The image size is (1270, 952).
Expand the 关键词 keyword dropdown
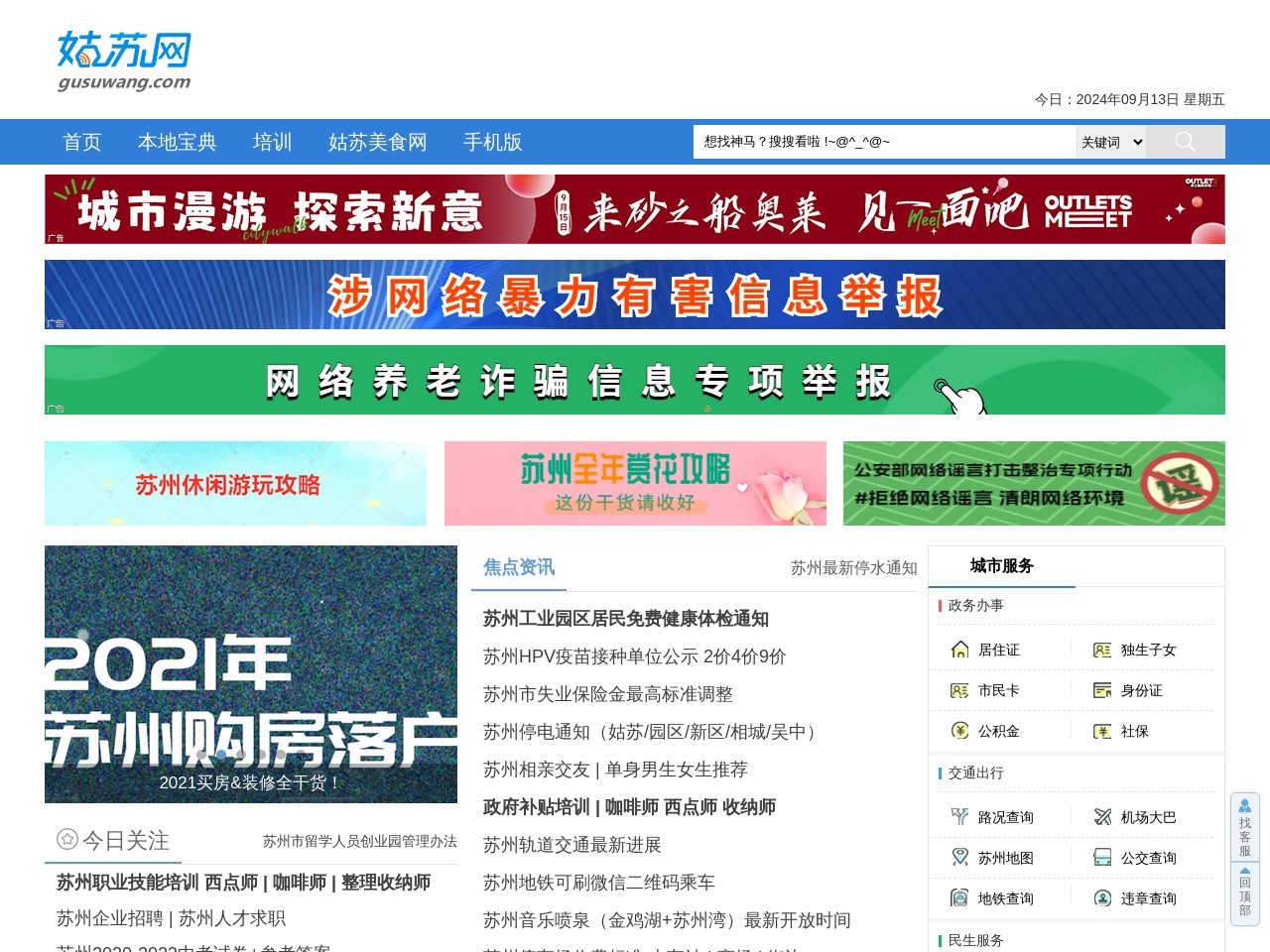point(1110,142)
